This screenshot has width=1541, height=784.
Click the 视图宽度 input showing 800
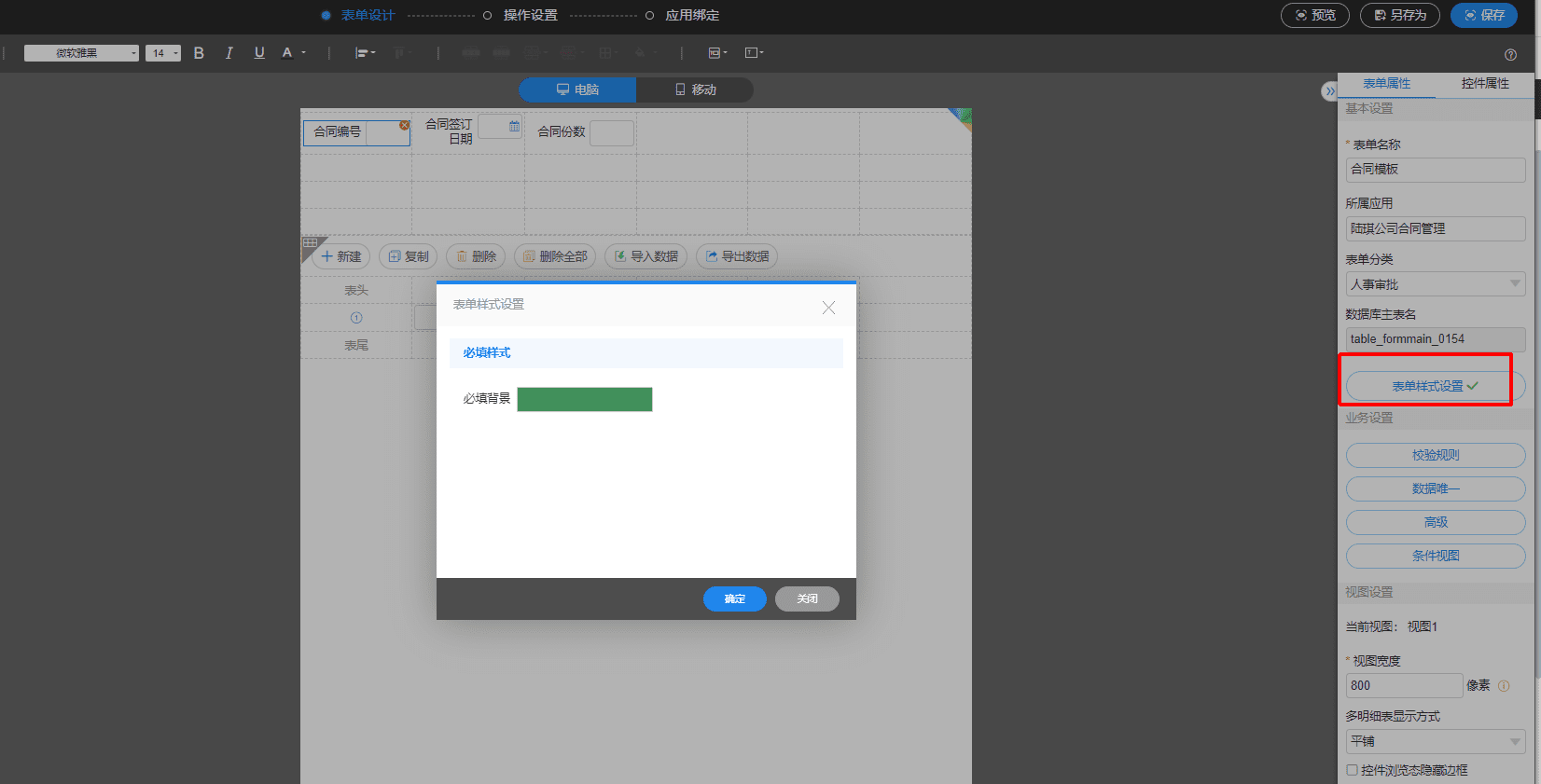(1404, 685)
